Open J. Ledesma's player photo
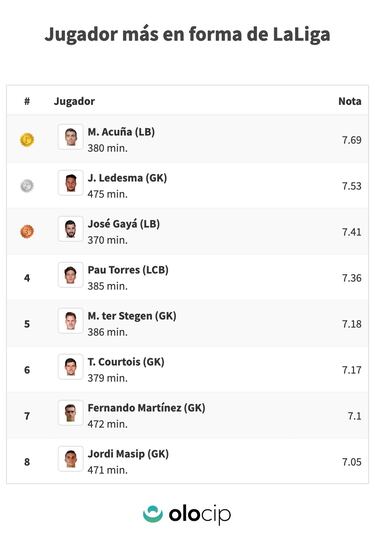The height and width of the screenshot is (539, 375). (x=70, y=183)
